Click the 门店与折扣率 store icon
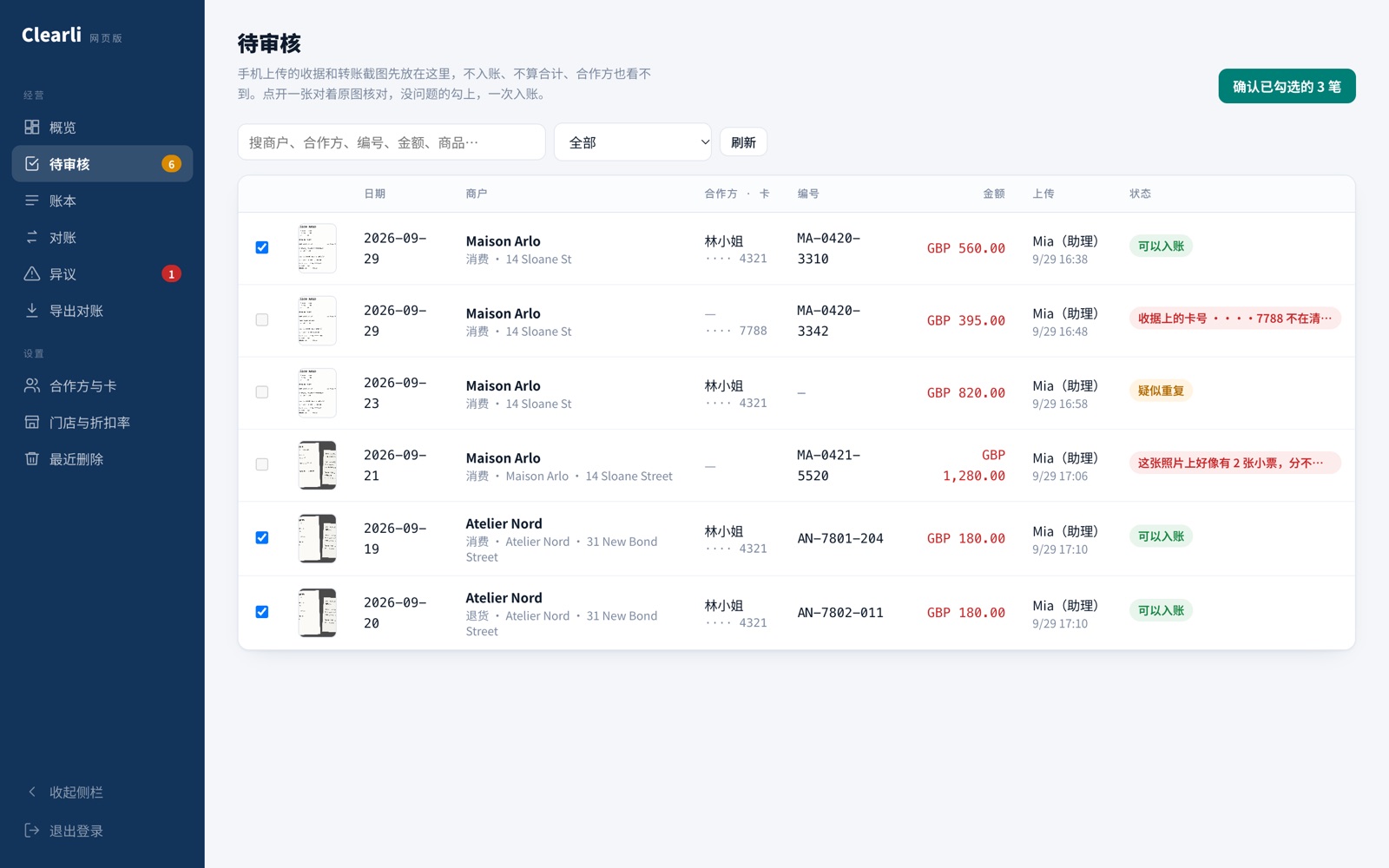 tap(32, 422)
